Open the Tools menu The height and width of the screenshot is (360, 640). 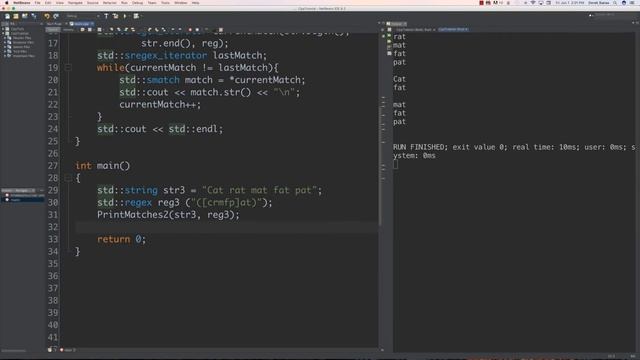click(165, 3)
